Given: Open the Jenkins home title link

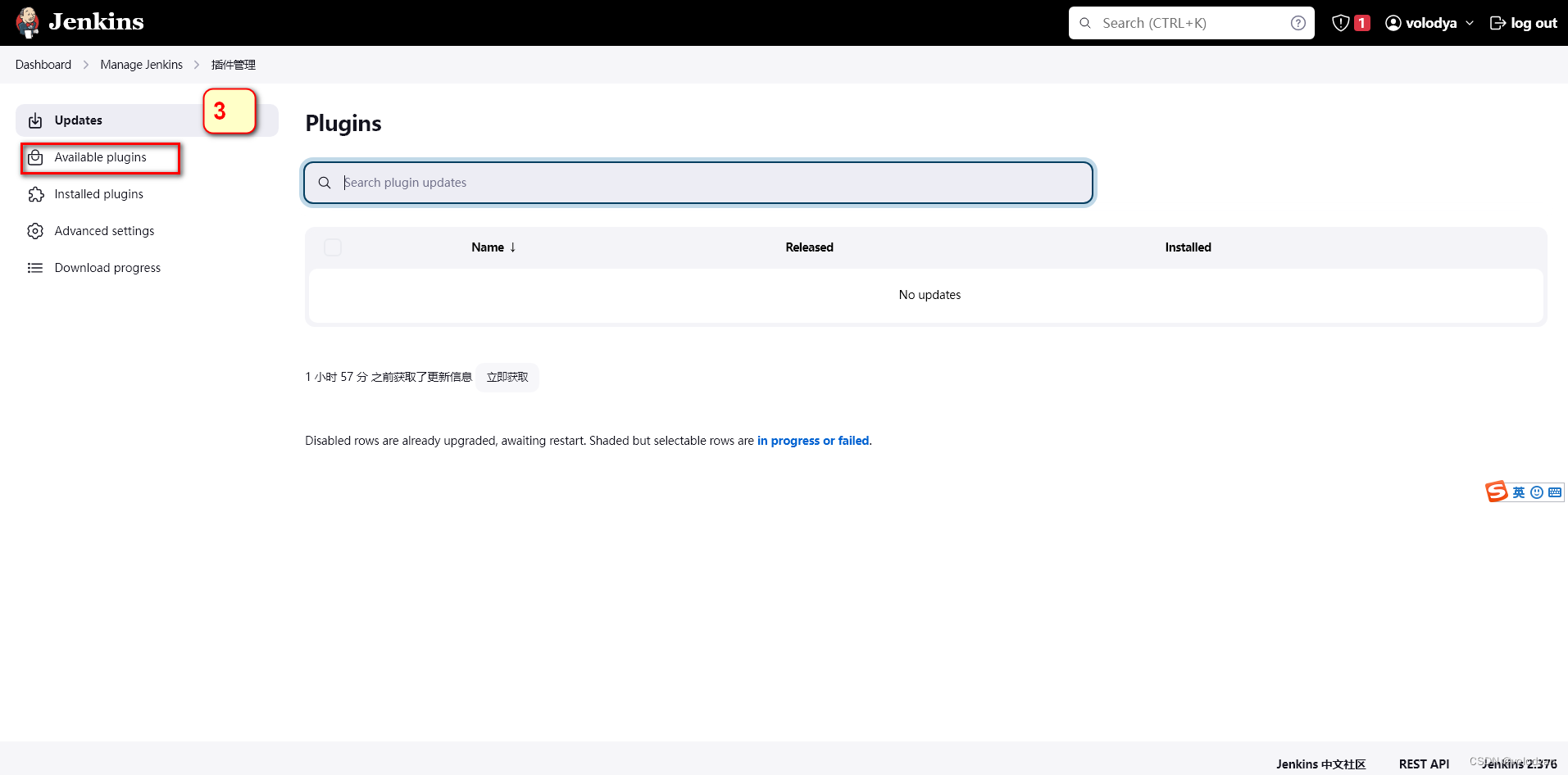Looking at the screenshot, I should (x=96, y=21).
